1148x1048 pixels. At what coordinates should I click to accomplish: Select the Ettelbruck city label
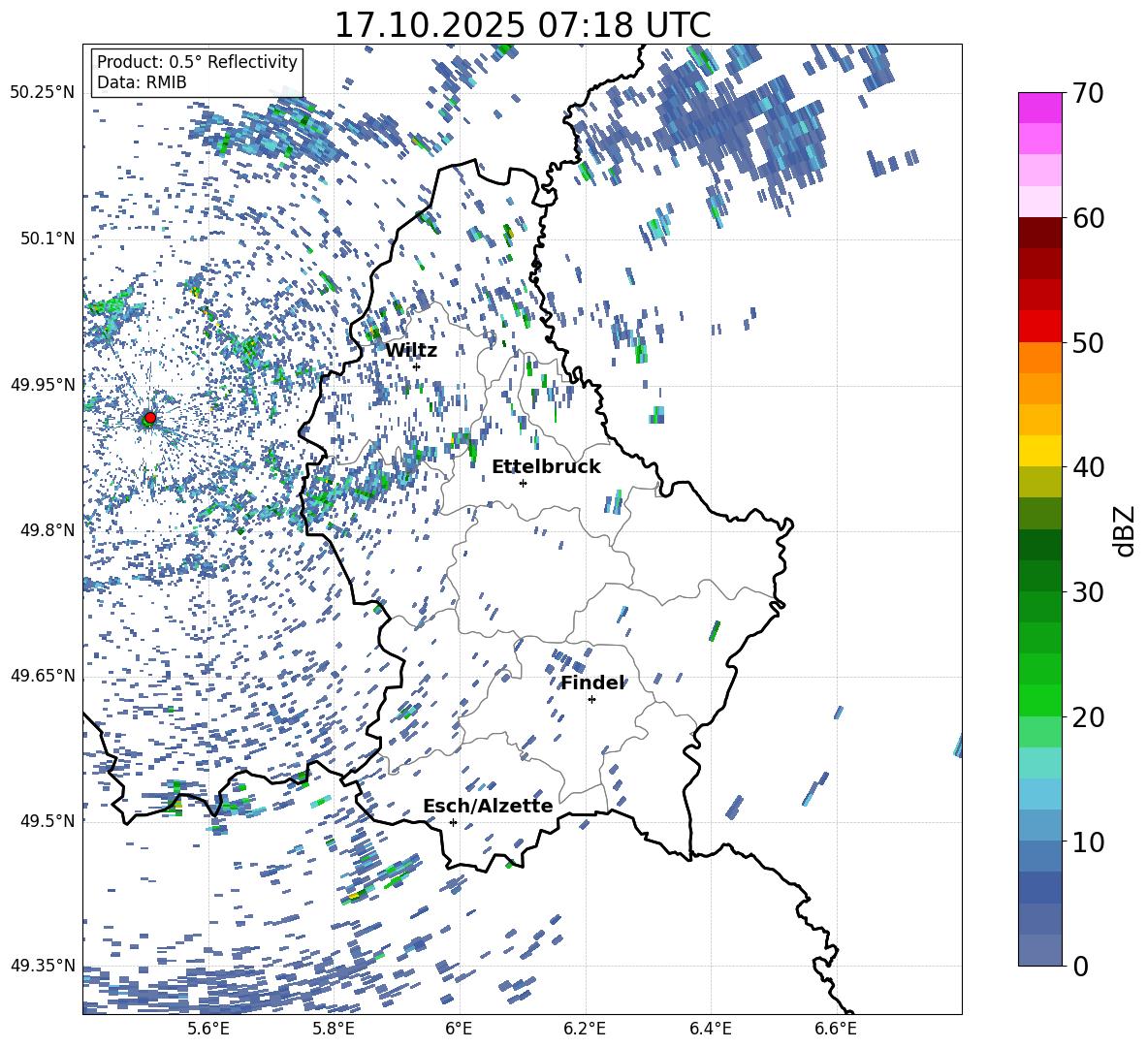tap(546, 467)
